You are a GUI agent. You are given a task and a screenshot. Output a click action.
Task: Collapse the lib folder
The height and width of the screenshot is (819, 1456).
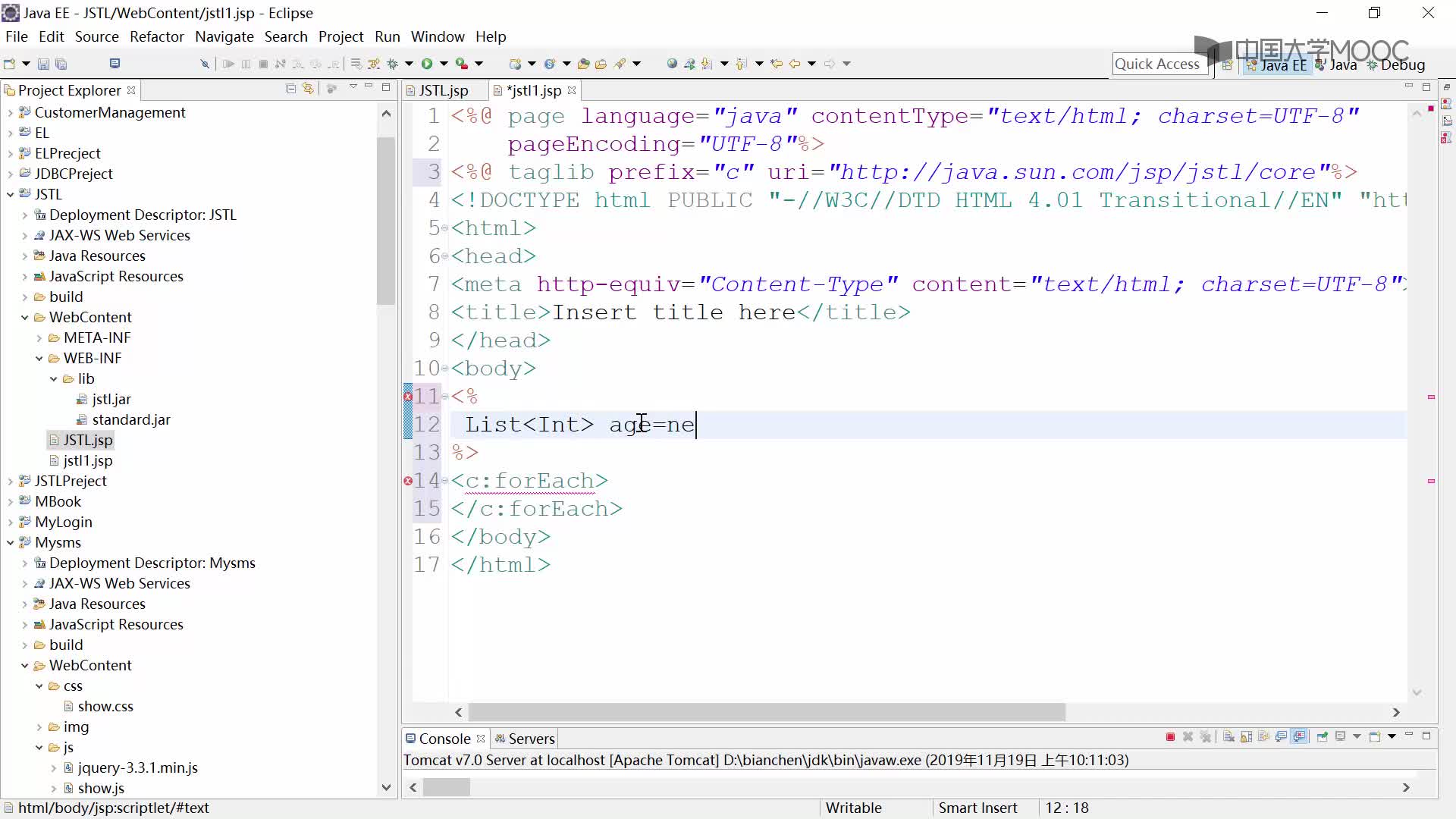(x=54, y=378)
